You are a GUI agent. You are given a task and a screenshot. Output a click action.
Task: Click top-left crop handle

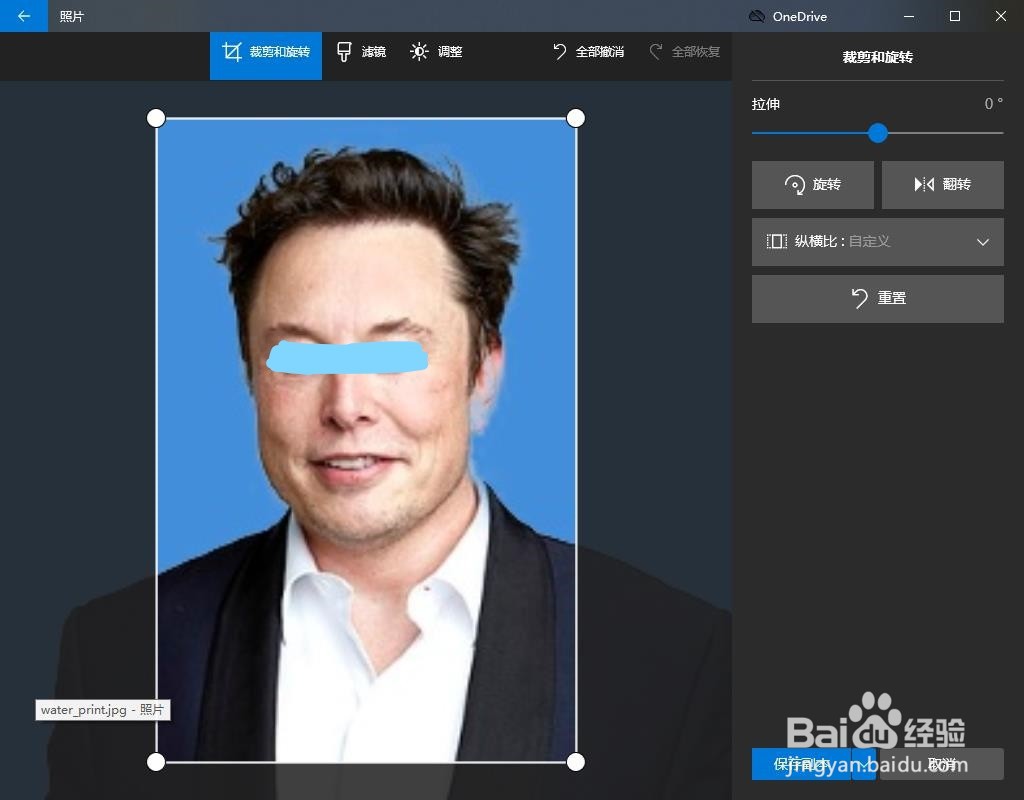point(156,118)
